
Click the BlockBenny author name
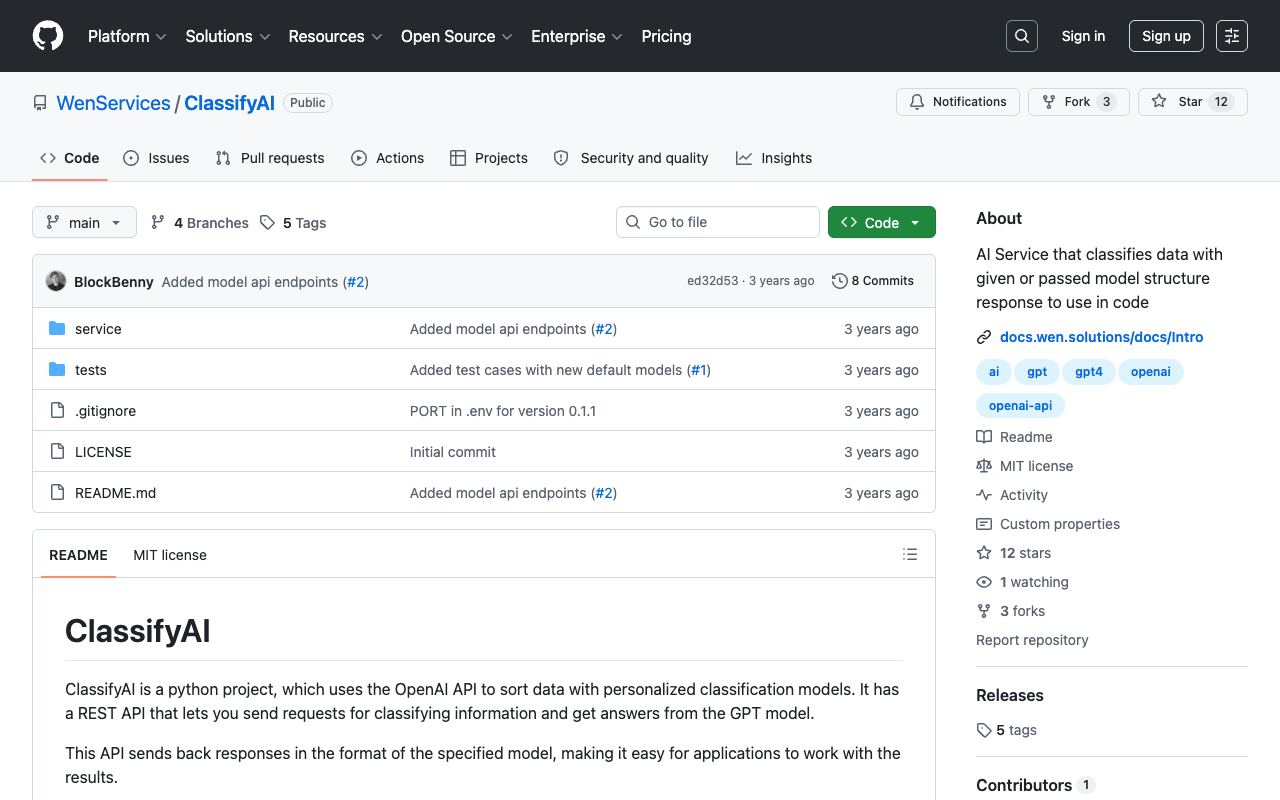pyautogui.click(x=114, y=282)
